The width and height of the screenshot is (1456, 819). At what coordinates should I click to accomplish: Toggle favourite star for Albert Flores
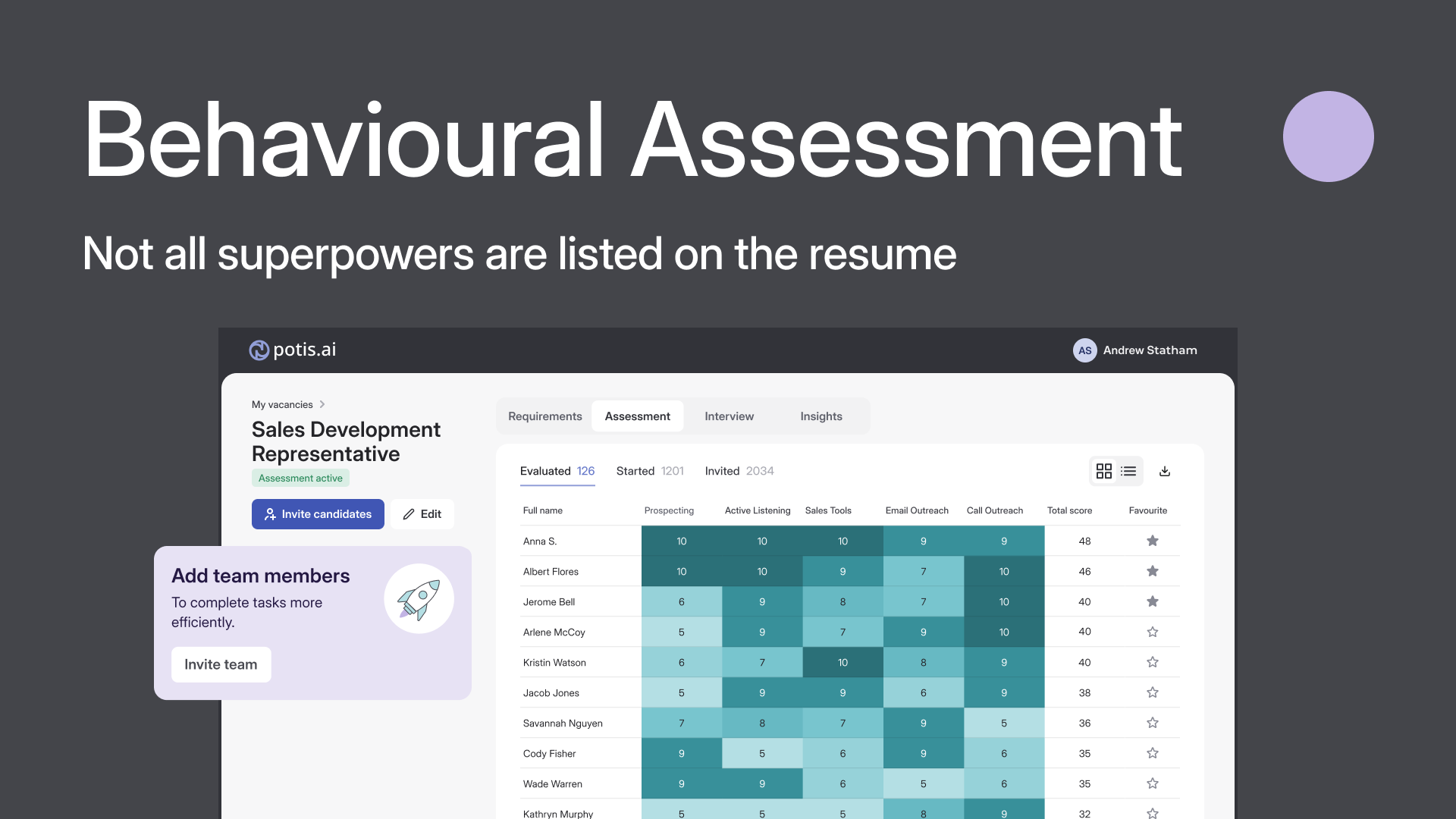tap(1152, 571)
